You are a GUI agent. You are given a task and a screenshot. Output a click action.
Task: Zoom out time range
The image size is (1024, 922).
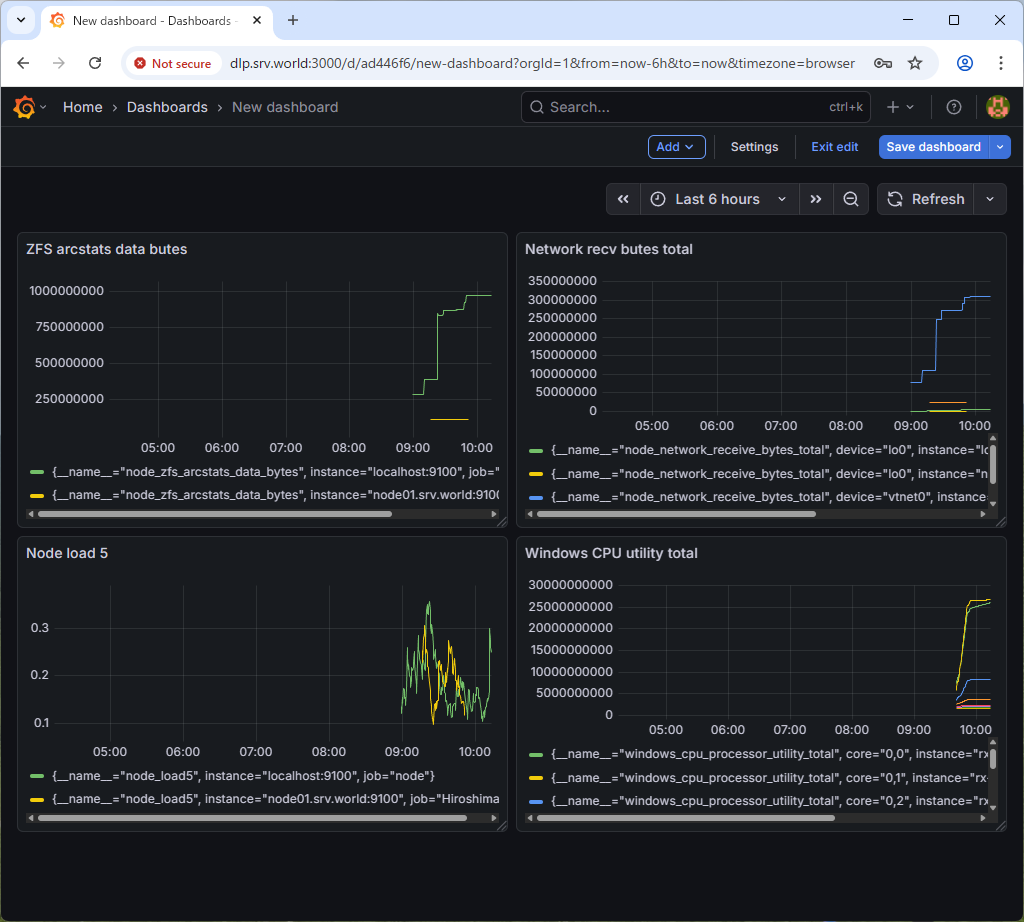coord(851,199)
